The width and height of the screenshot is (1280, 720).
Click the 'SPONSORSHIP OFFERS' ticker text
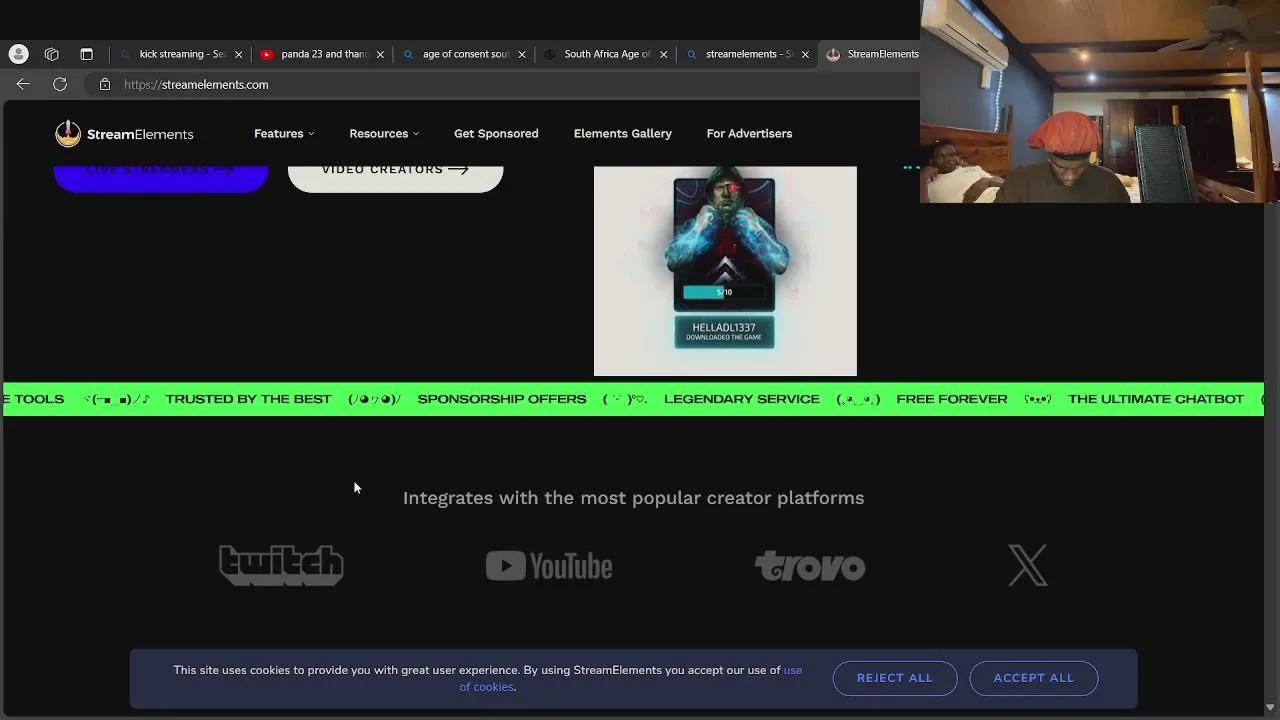click(502, 399)
